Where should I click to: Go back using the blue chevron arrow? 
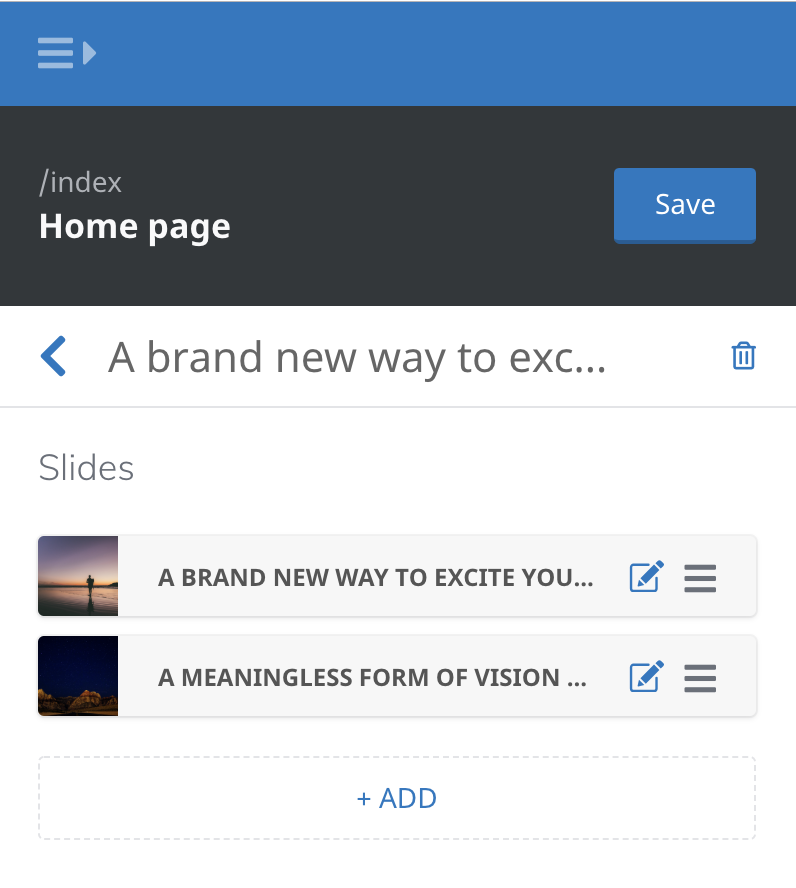coord(54,356)
